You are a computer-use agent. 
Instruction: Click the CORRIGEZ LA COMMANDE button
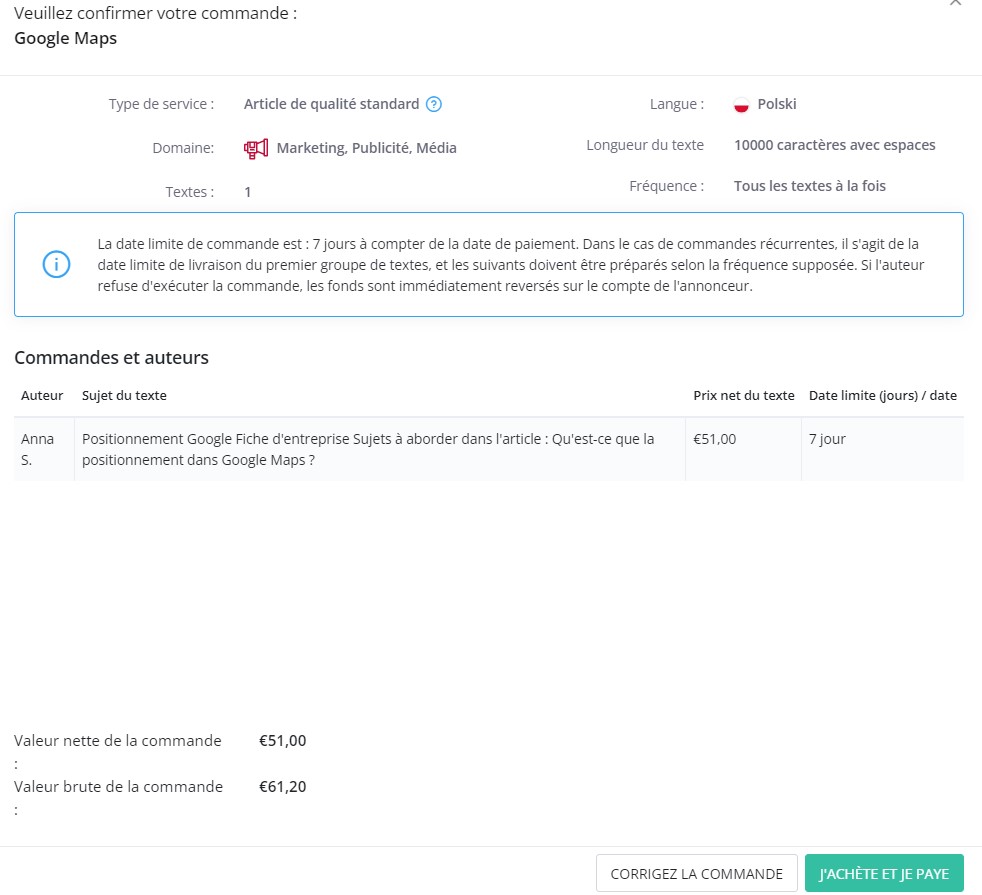click(x=696, y=873)
